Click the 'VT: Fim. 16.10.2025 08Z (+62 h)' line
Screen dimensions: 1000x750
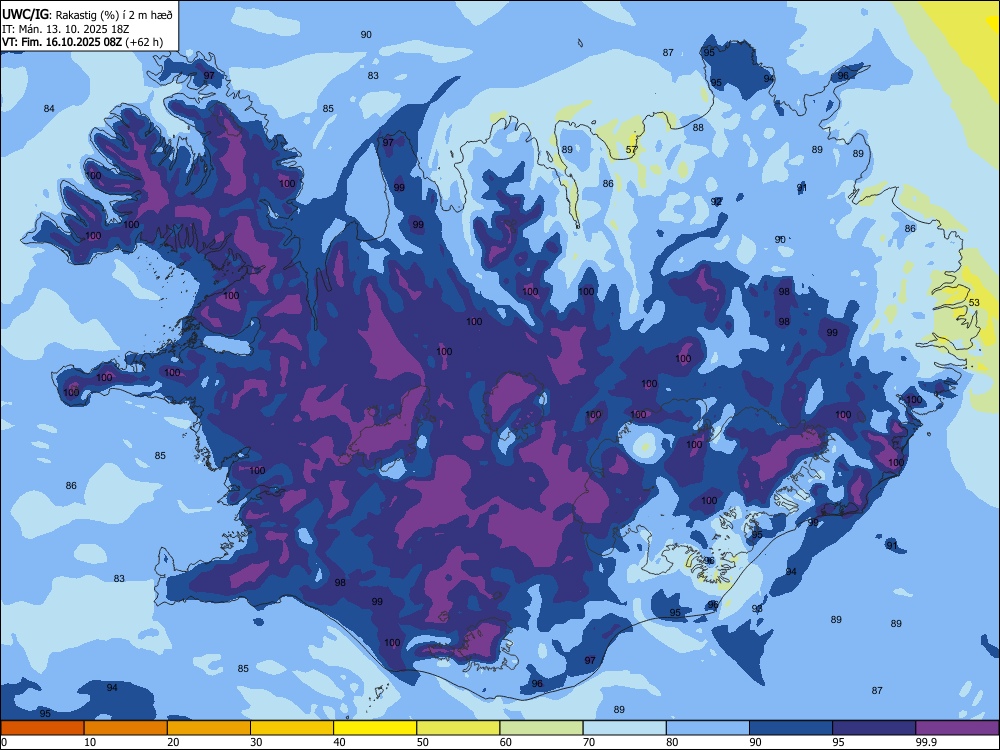(82, 42)
